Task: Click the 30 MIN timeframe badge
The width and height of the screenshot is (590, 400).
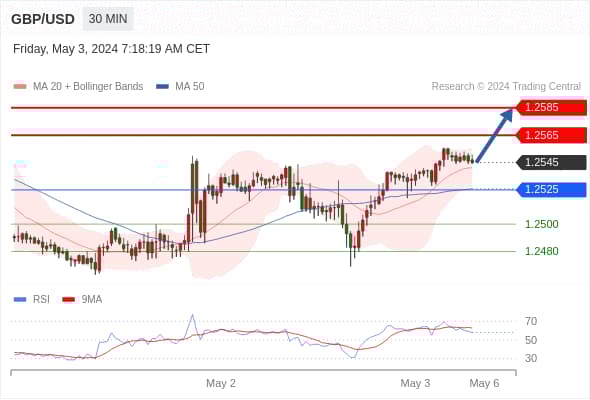Action: 108,18
